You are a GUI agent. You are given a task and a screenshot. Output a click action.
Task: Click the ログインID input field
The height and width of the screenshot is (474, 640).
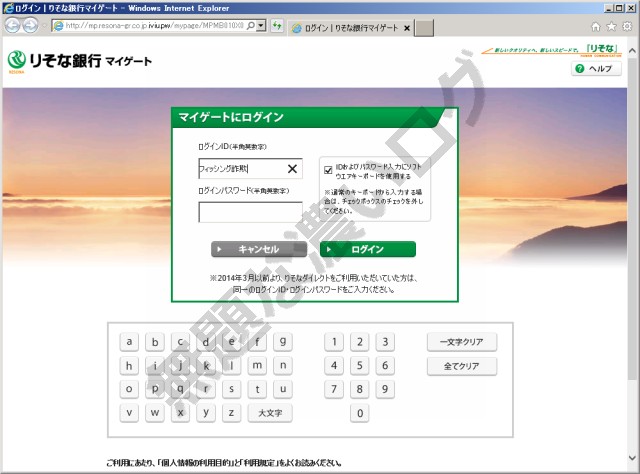[250, 169]
